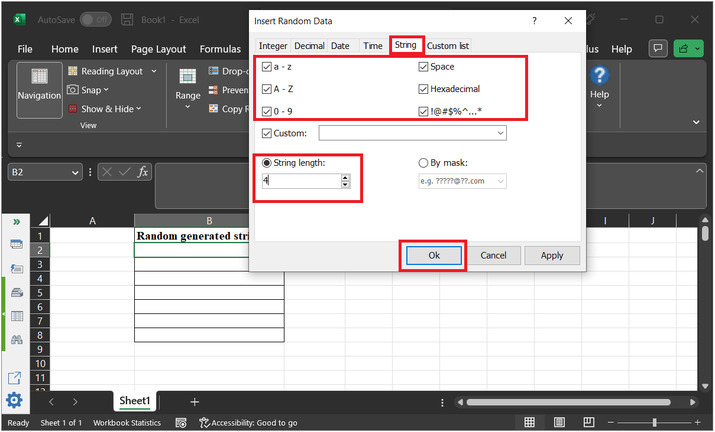The image size is (715, 432).
Task: Click the Apply button
Action: coord(552,255)
